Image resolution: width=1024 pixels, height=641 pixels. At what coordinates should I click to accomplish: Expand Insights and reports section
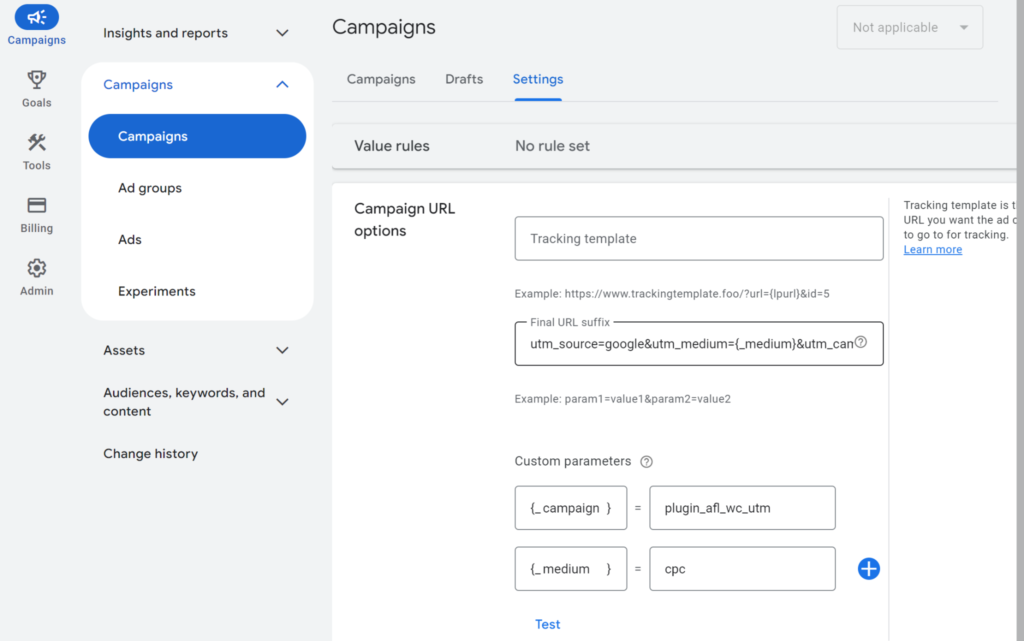coord(282,33)
